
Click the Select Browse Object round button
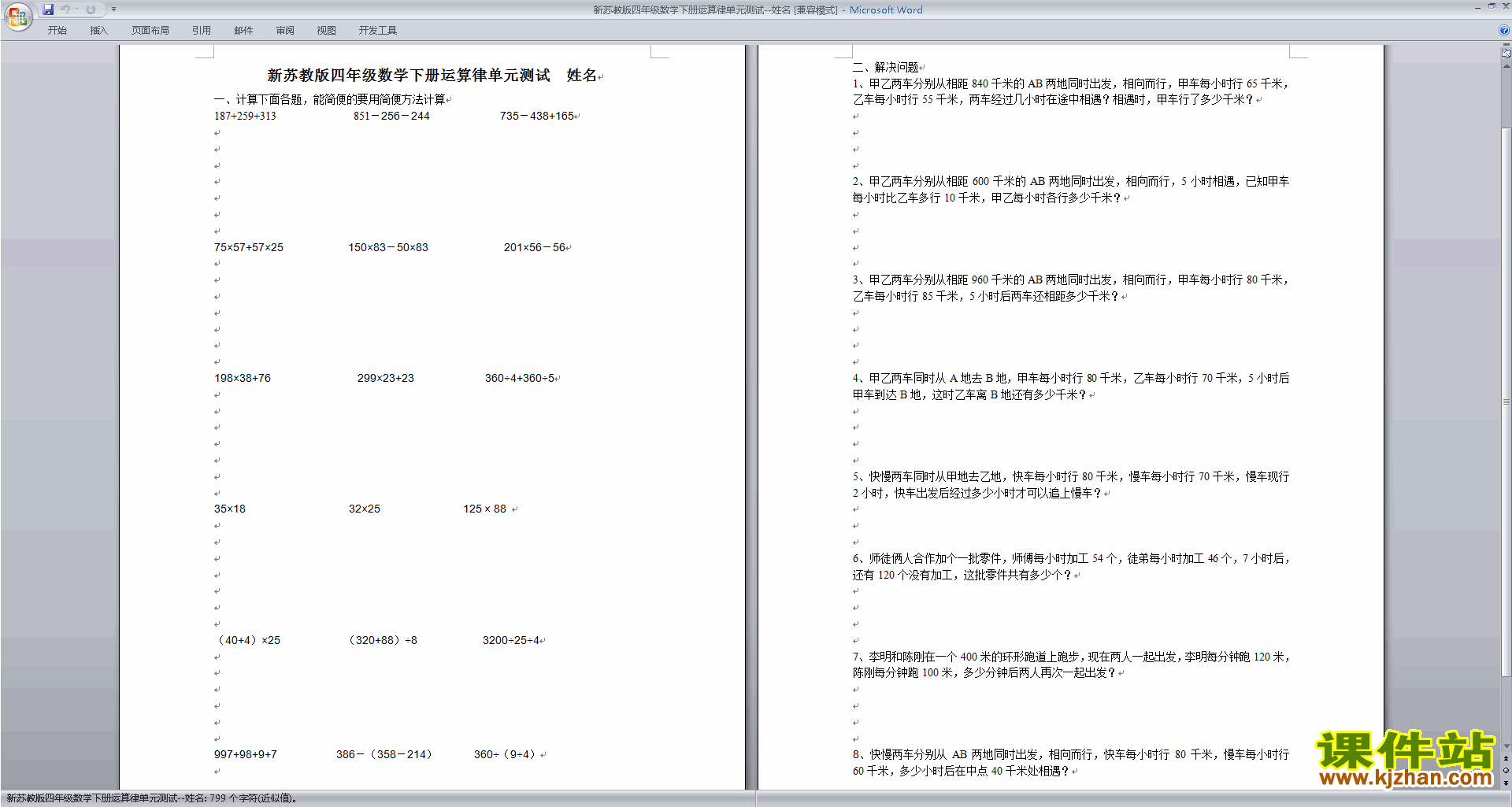[x=1506, y=771]
